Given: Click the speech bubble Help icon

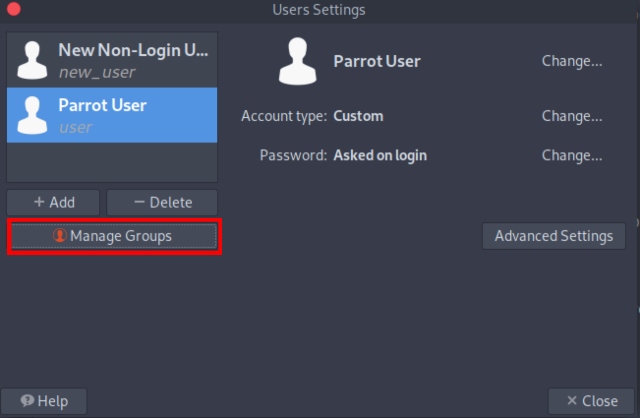Looking at the screenshot, I should click(x=27, y=401).
